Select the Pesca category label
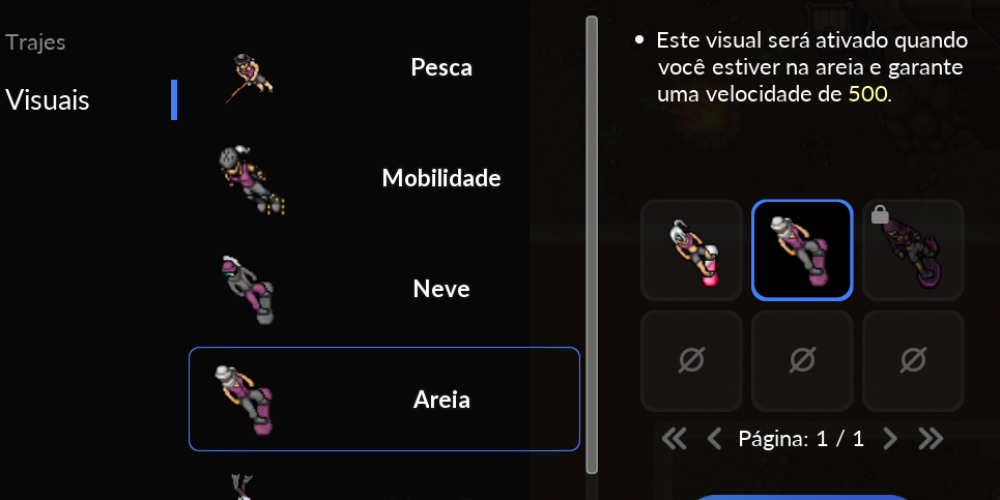The width and height of the screenshot is (1000, 500). [x=441, y=67]
